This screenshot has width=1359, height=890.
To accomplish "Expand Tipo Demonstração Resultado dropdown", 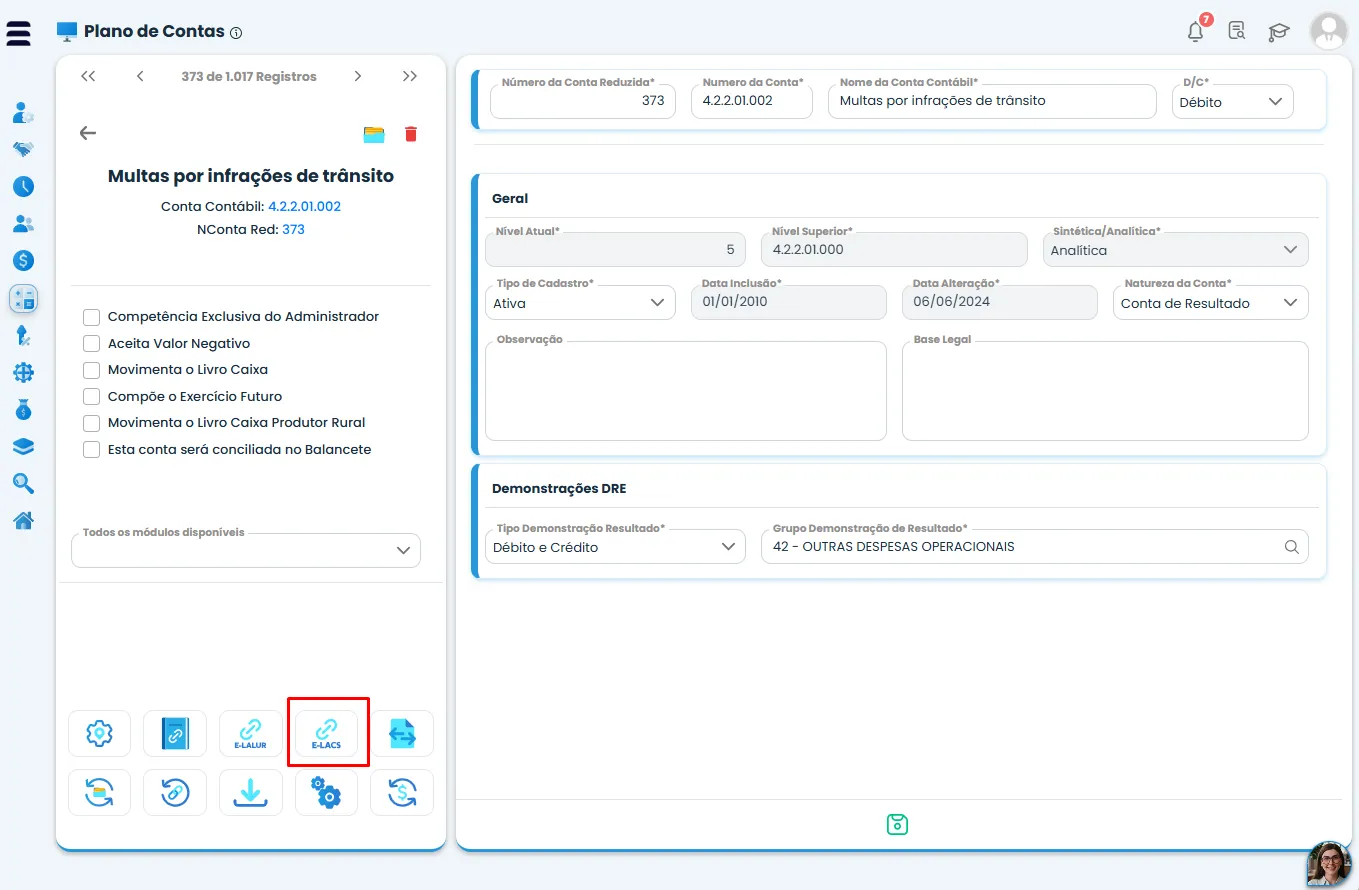I will click(615, 546).
